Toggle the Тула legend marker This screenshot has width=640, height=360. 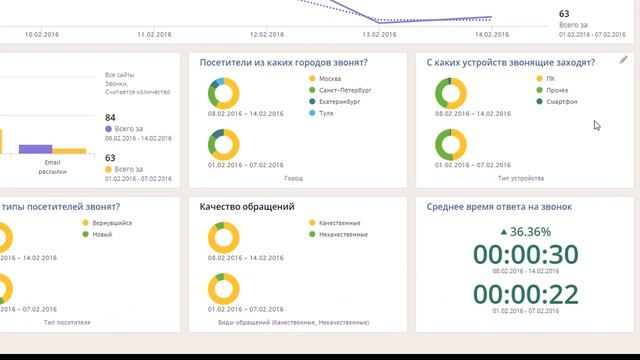point(312,113)
